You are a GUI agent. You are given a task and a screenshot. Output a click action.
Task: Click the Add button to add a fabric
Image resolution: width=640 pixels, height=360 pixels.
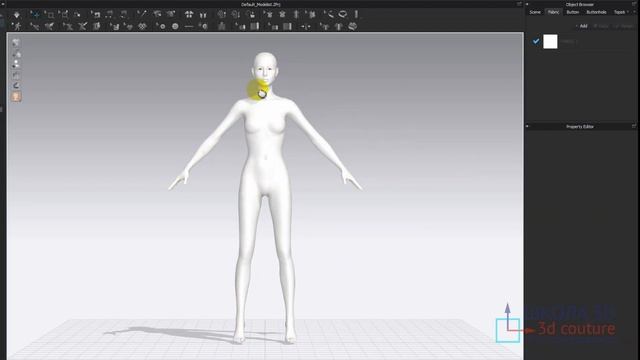click(x=582, y=26)
